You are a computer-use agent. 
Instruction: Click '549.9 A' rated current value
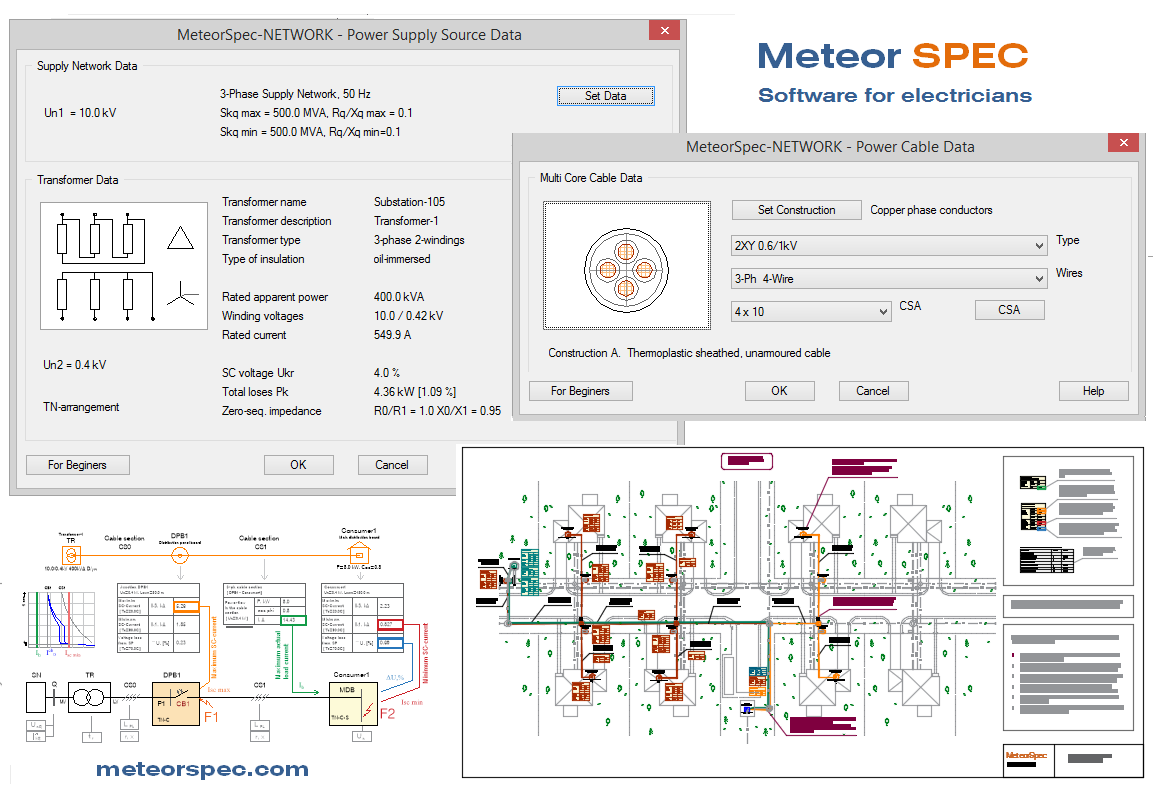tap(392, 335)
